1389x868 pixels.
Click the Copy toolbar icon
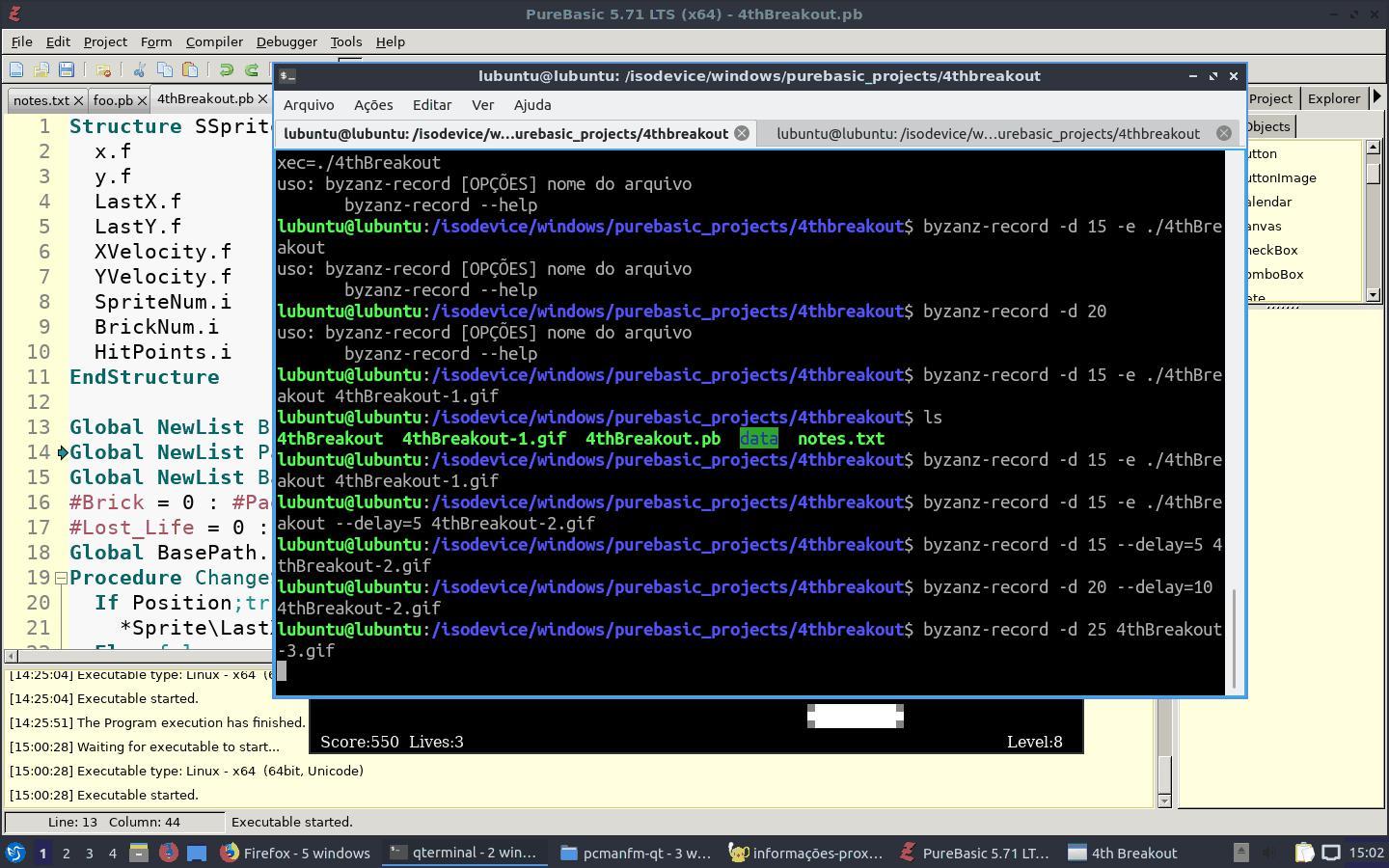[x=165, y=69]
